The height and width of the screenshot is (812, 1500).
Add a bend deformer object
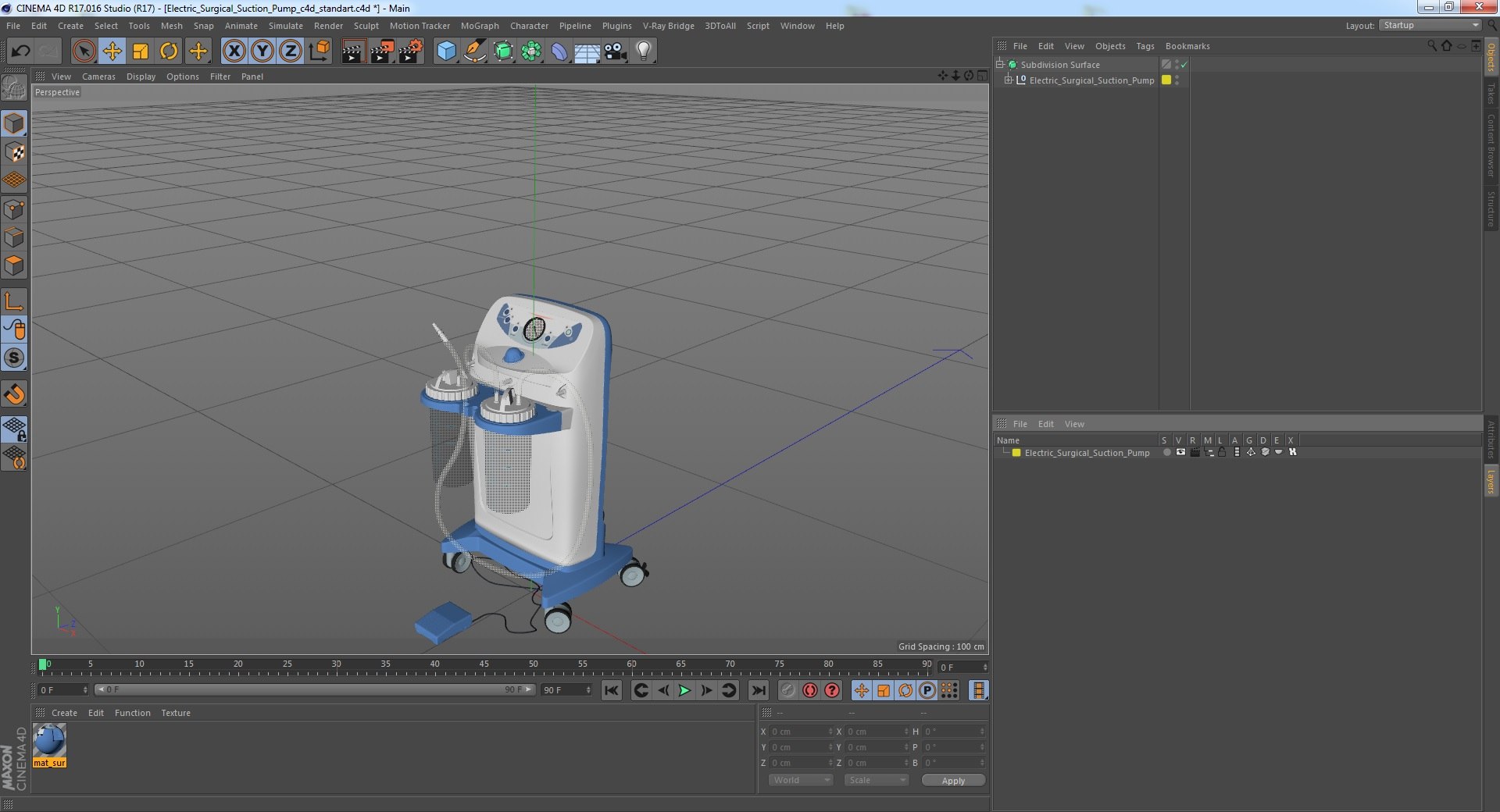[x=559, y=52]
